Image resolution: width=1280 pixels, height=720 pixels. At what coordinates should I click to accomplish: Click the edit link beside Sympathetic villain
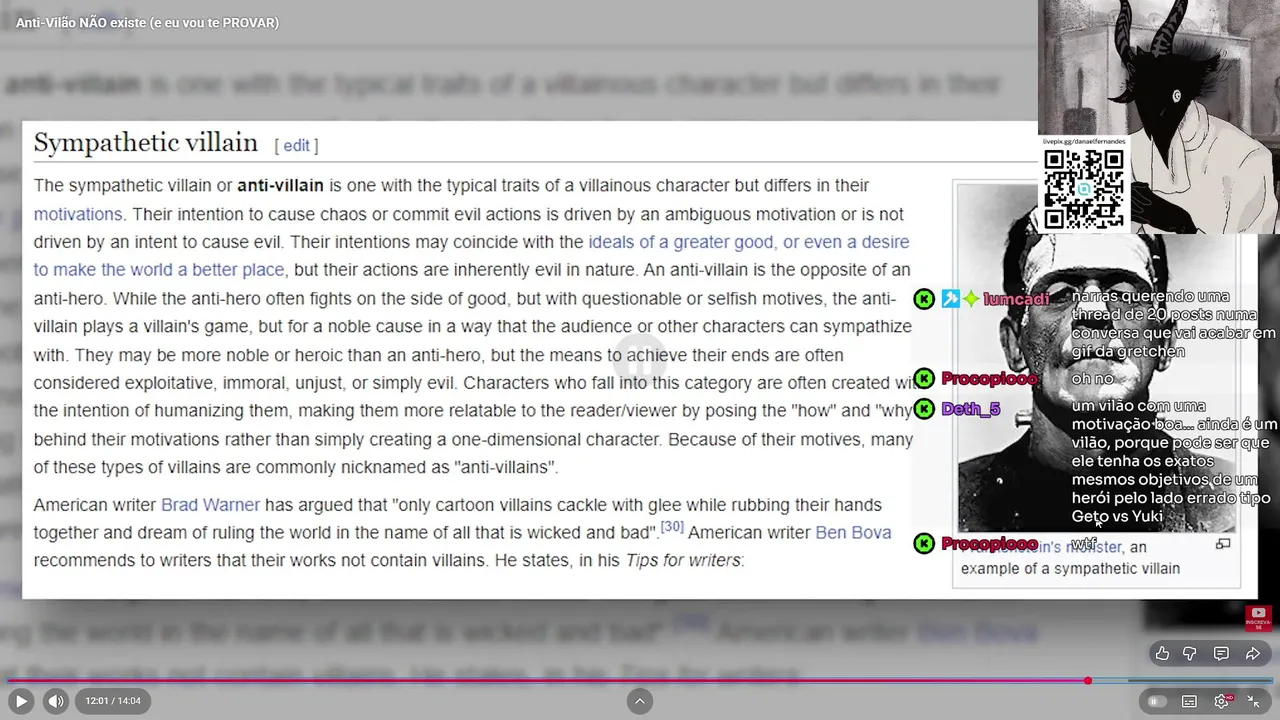[296, 146]
